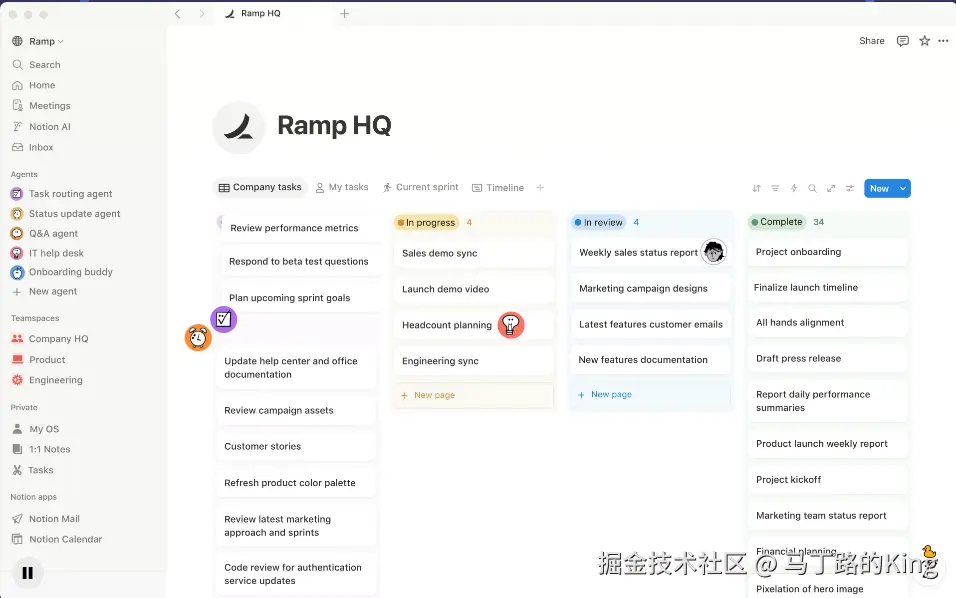Go to Home via its sidebar icon

tap(17, 85)
